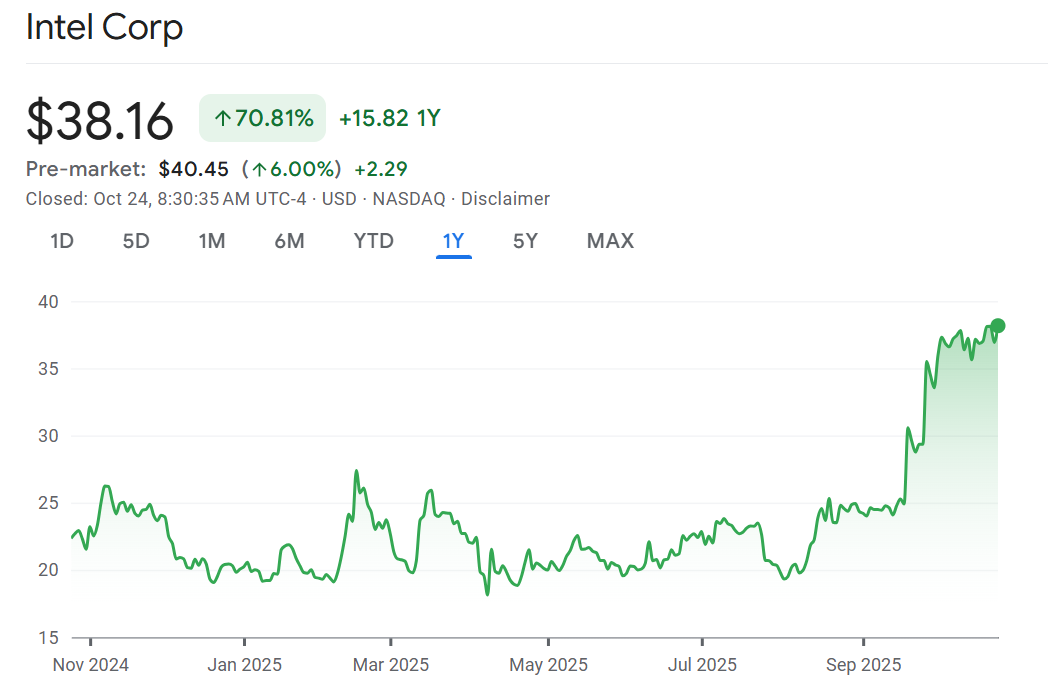The width and height of the screenshot is (1048, 693).
Task: Click the green endpoint dot on chart
Action: coord(997,325)
